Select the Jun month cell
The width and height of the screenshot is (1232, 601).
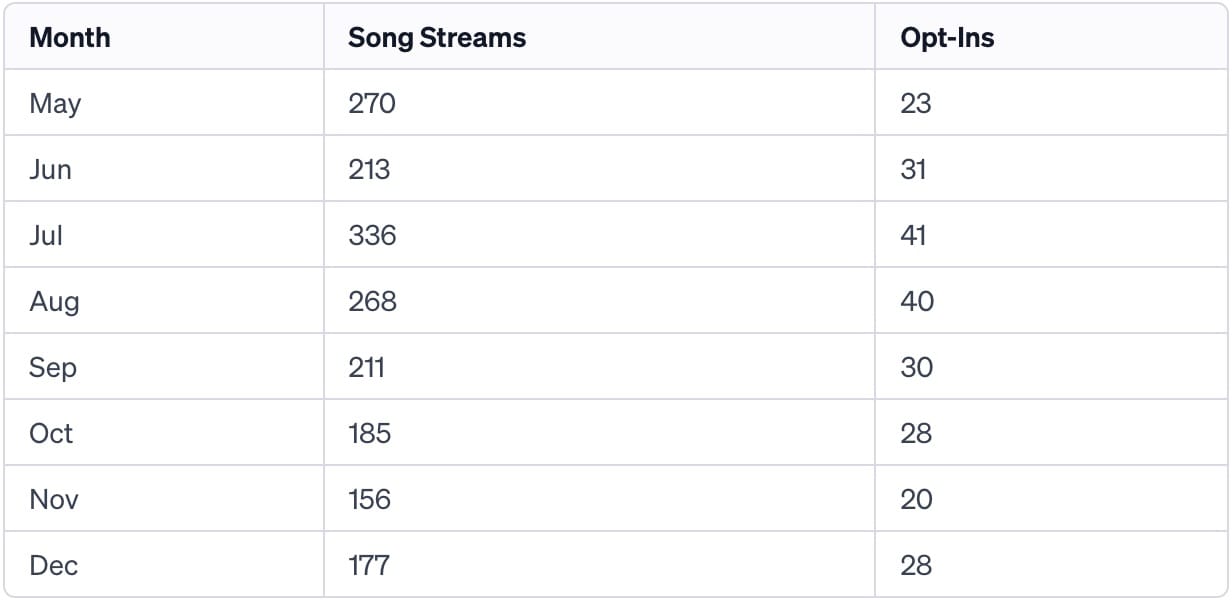(50, 169)
